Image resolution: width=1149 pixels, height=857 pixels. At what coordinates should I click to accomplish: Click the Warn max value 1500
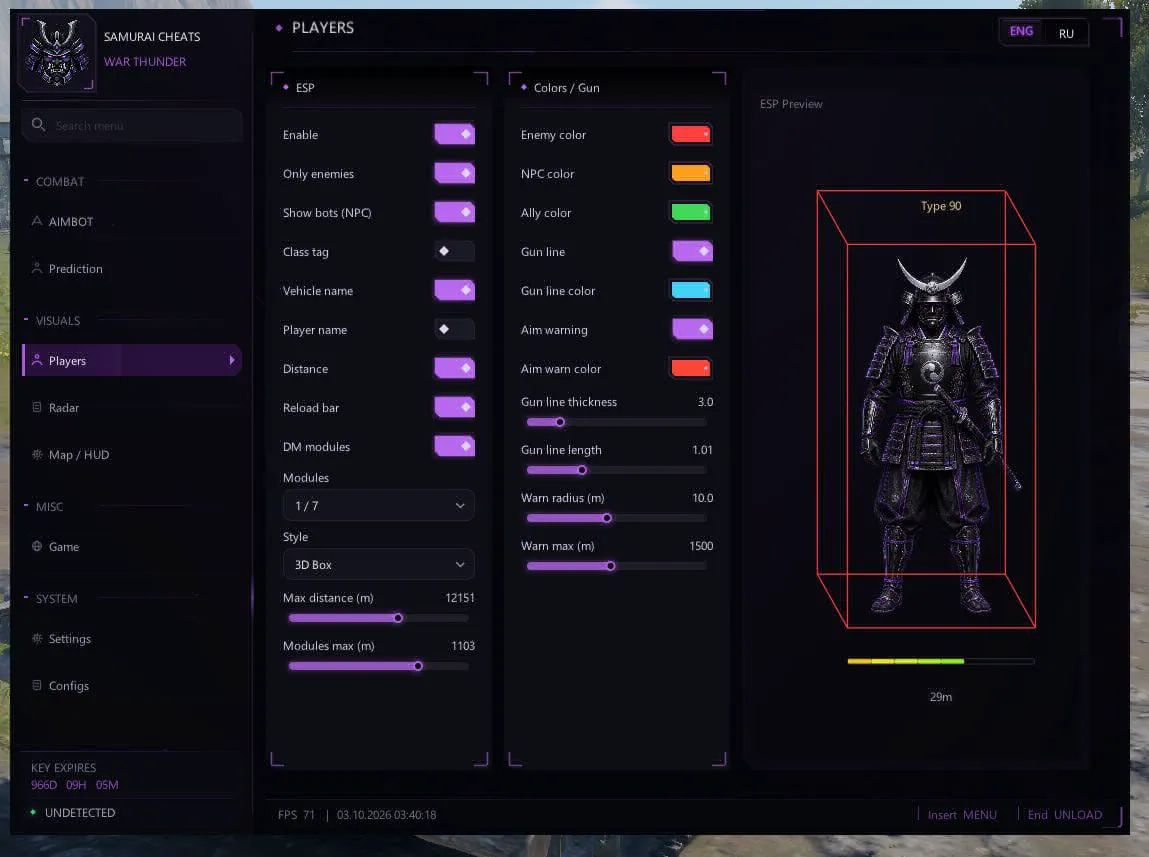701,546
